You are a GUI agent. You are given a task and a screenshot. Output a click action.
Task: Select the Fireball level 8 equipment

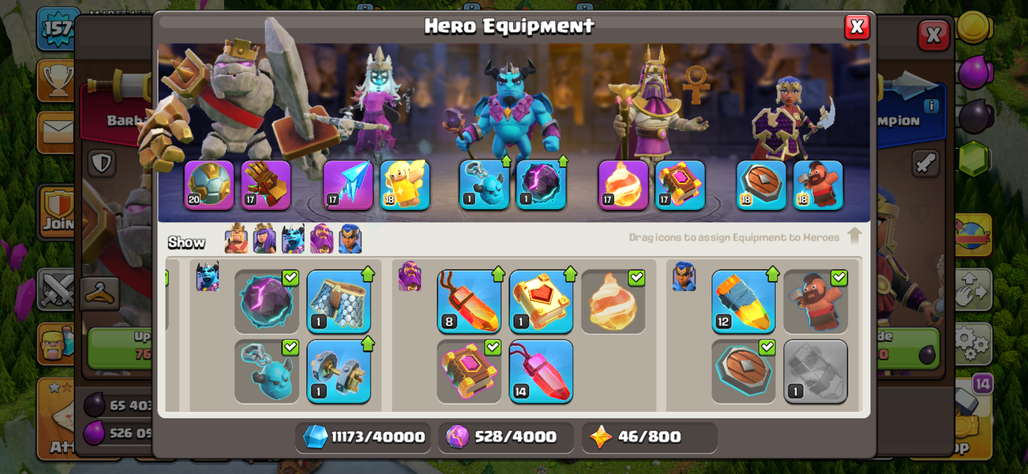click(469, 302)
